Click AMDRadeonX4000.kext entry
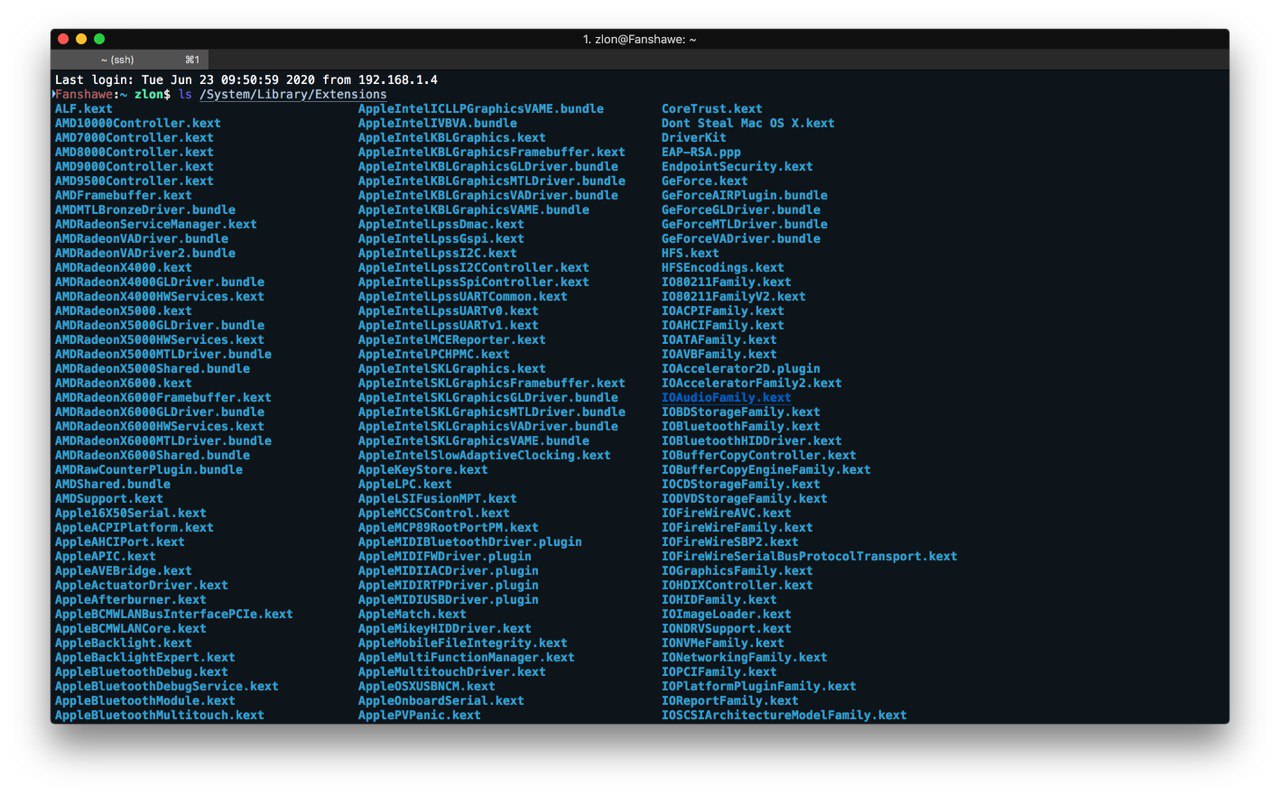 [123, 268]
